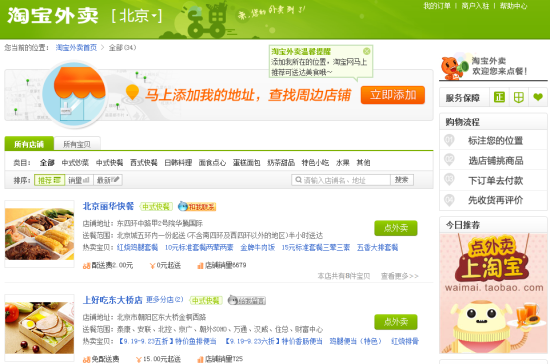Viewport: 550px width, 364px height.
Task: Click 北京丽华快餐 food thumbnail
Action: tap(39, 234)
